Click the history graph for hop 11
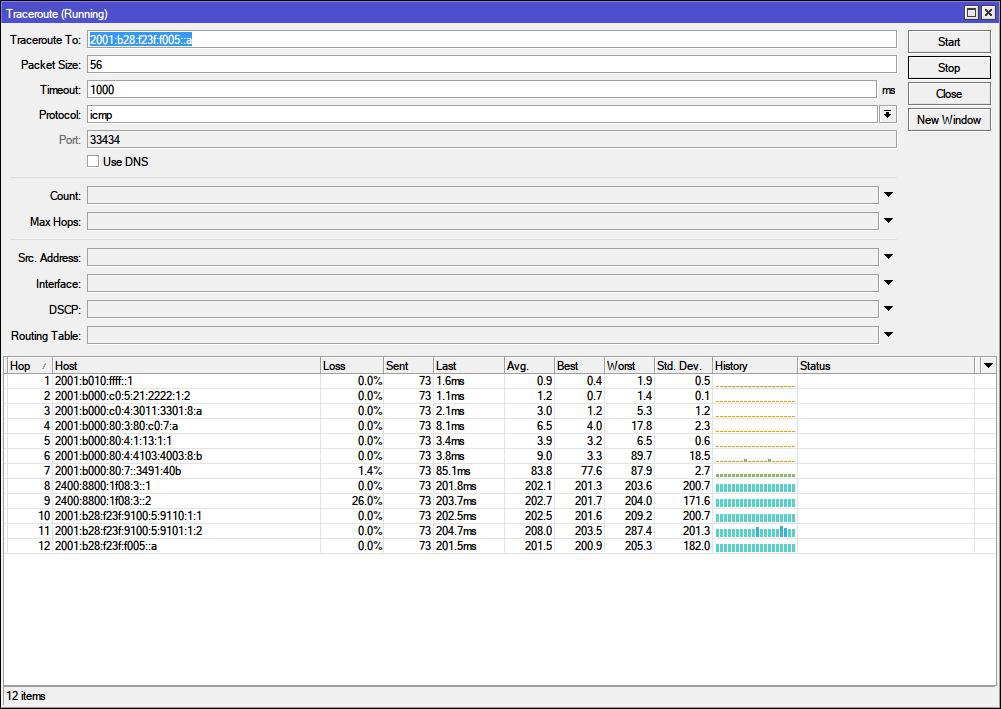This screenshot has width=1001, height=709. (755, 531)
